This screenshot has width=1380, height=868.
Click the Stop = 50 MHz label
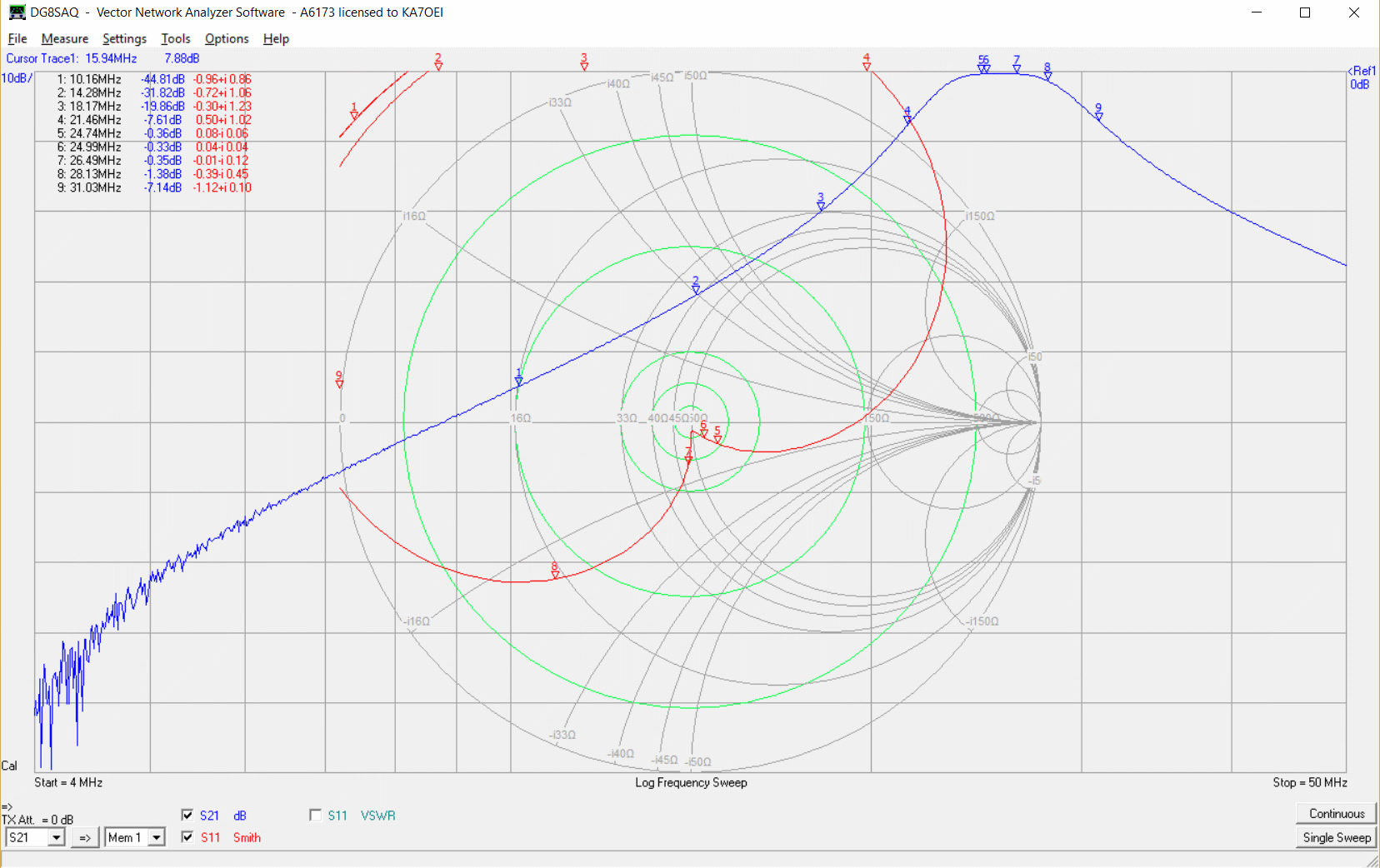pos(1309,782)
